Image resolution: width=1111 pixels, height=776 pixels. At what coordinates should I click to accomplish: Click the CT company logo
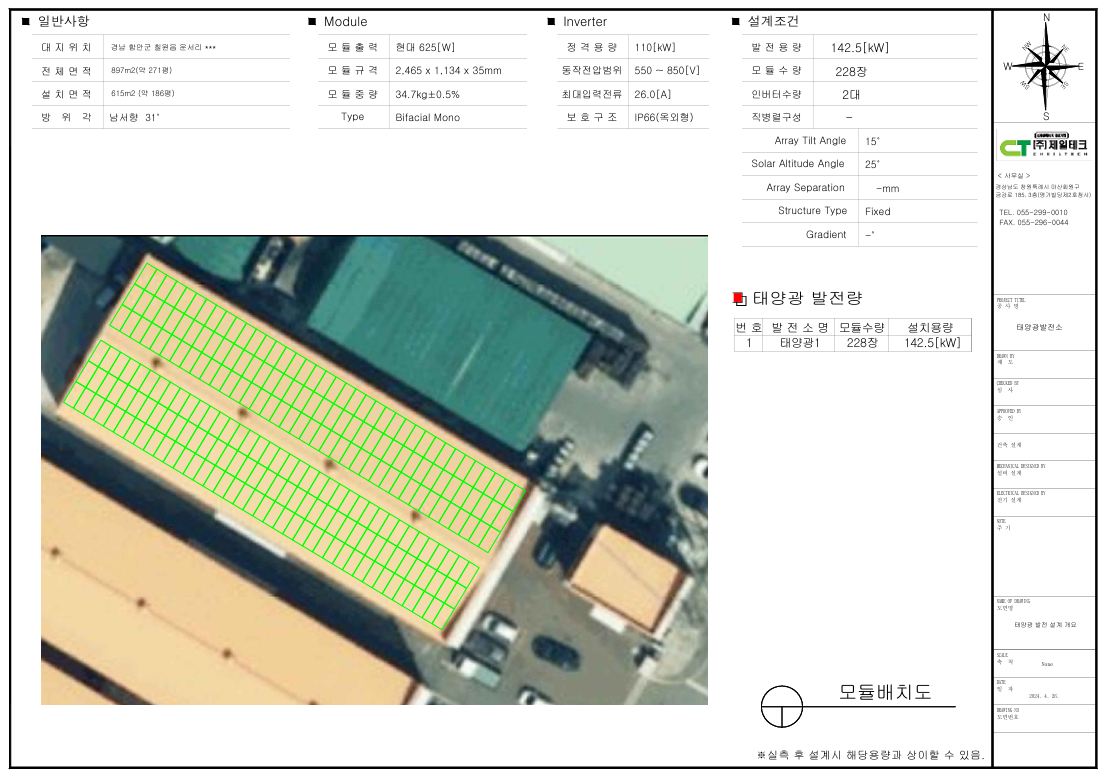pos(1045,146)
